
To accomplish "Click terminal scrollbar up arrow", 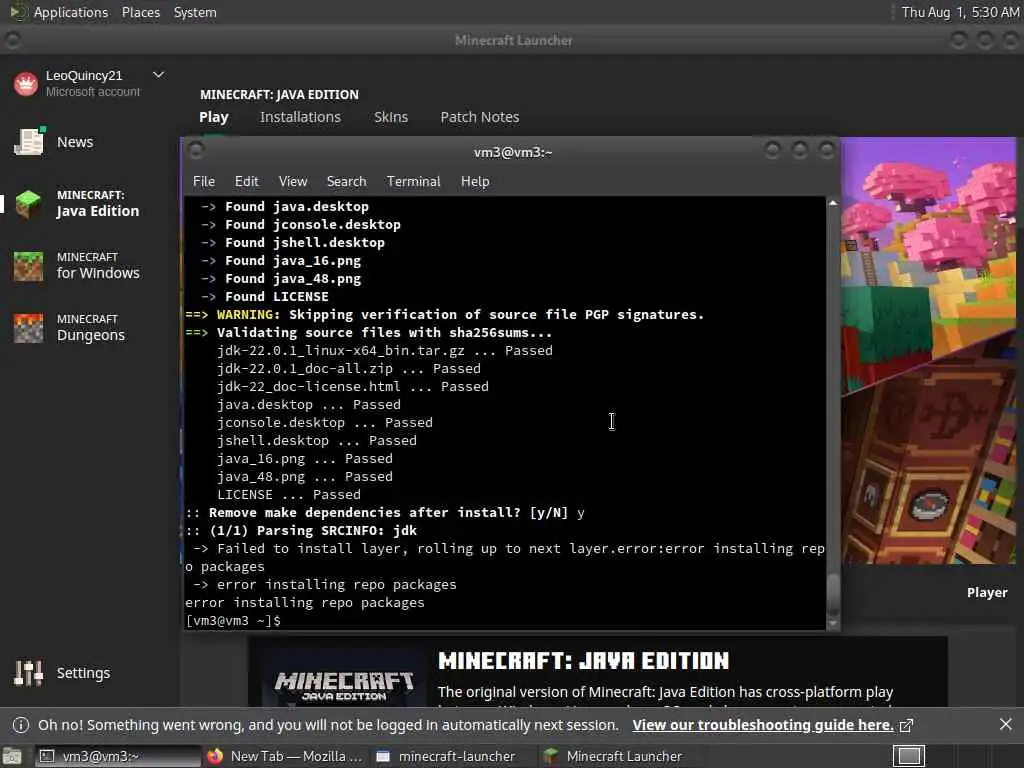I will click(x=833, y=203).
